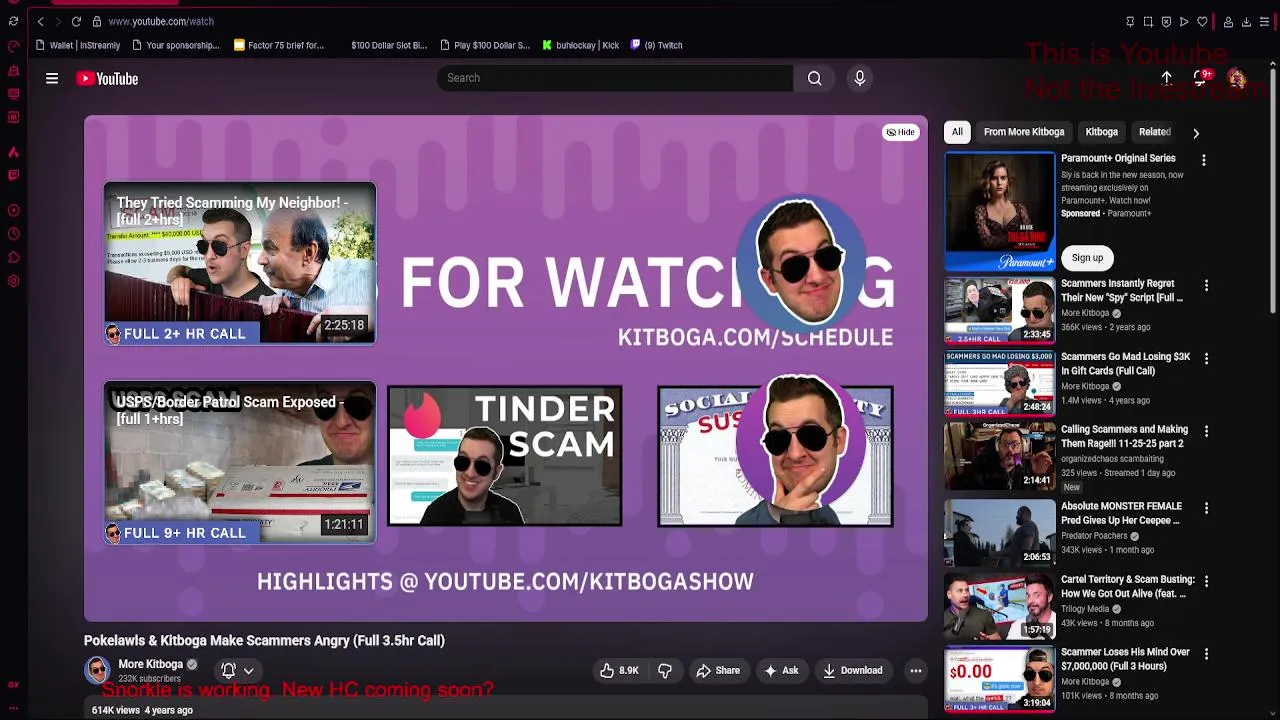Open the Kitboga subscribe circle on end screen
Image resolution: width=1280 pixels, height=720 pixels.
(x=800, y=263)
